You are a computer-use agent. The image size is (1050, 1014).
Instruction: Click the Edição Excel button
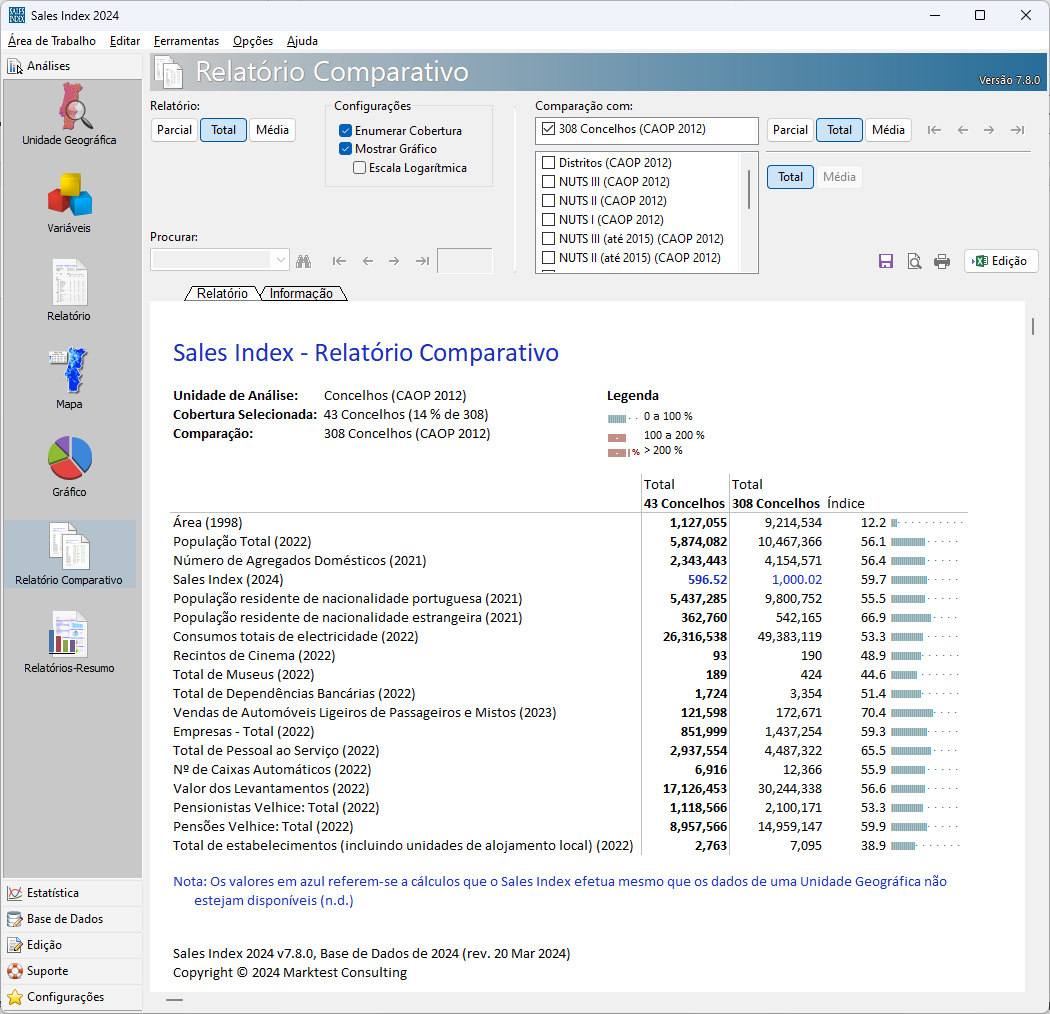[1000, 261]
